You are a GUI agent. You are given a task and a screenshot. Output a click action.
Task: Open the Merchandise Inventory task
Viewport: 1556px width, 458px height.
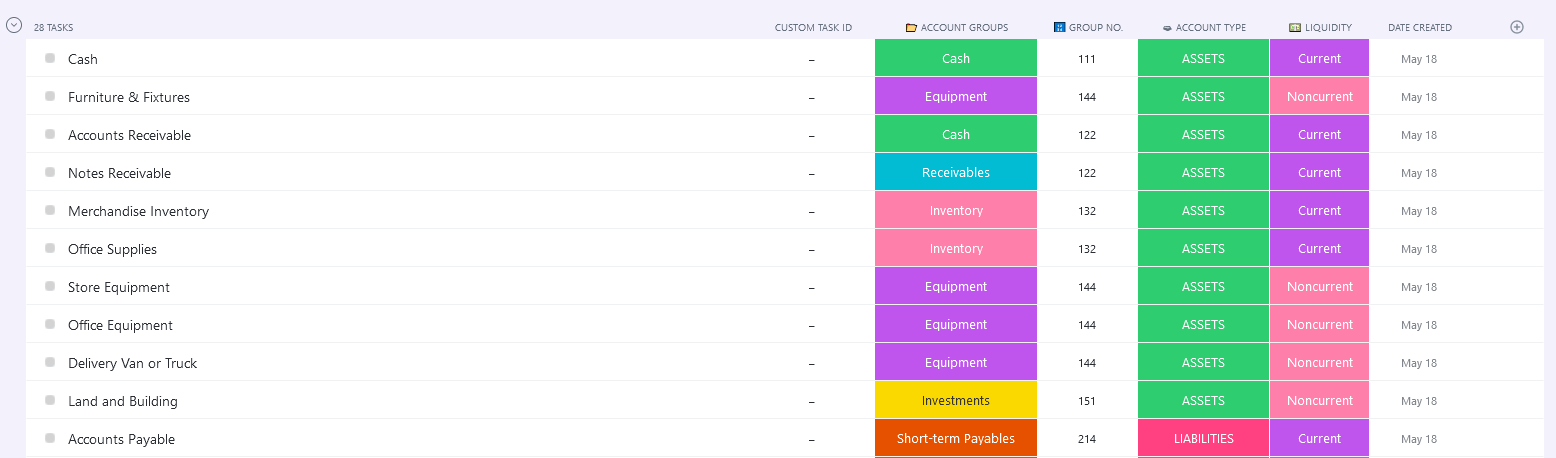pos(138,211)
